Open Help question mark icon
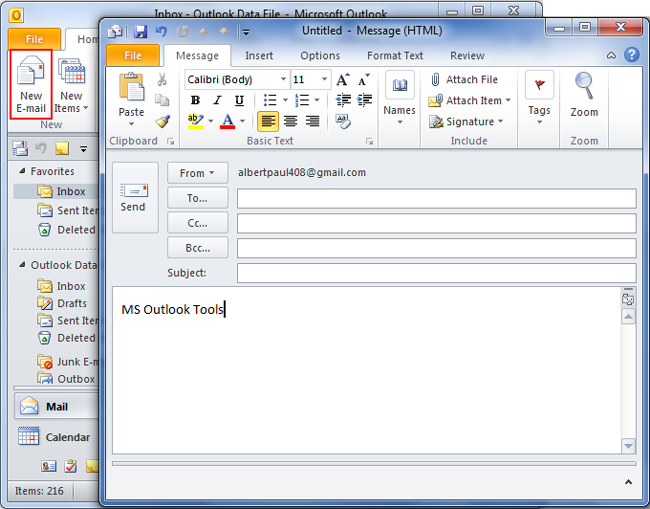The image size is (650, 509). pyautogui.click(x=631, y=55)
